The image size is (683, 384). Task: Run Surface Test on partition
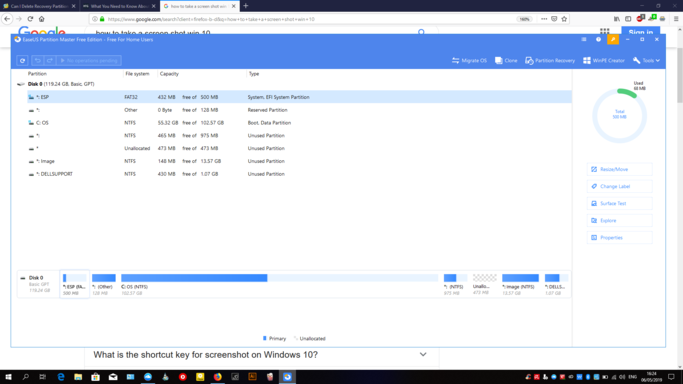(619, 203)
